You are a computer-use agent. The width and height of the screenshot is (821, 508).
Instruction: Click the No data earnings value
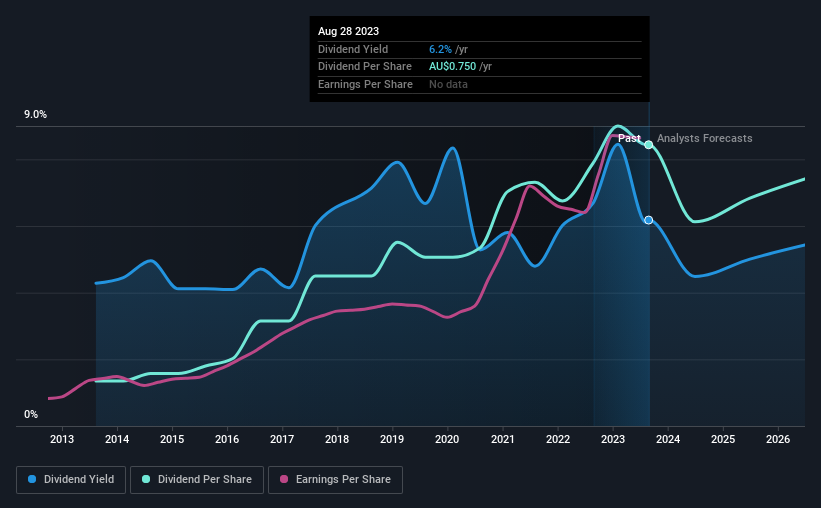448,84
